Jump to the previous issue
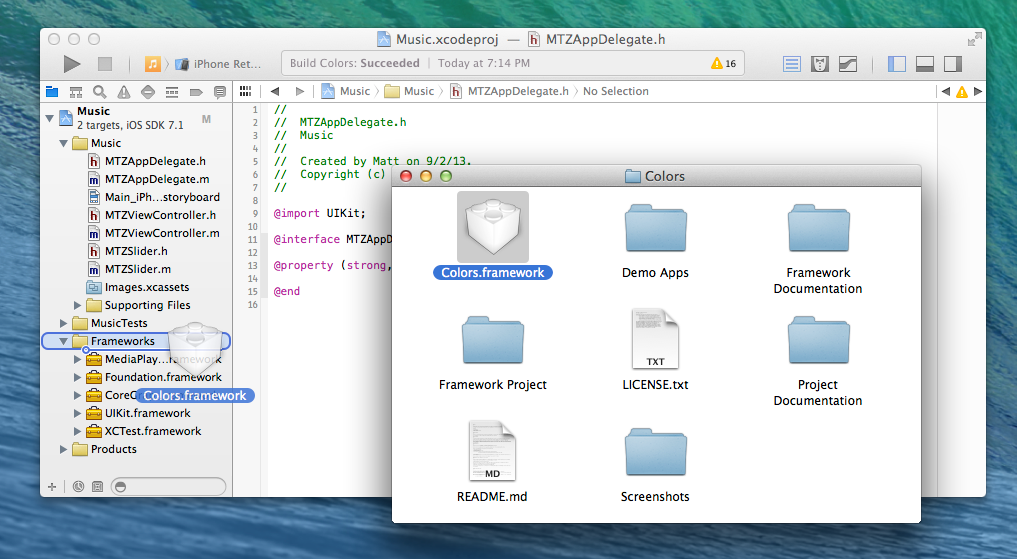 (946, 91)
